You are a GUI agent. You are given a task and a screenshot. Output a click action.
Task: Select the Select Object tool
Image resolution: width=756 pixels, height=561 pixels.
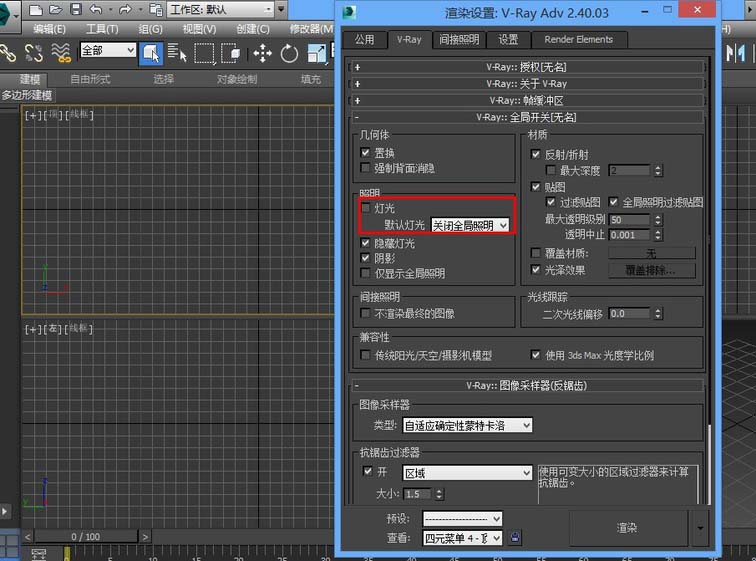[151, 53]
